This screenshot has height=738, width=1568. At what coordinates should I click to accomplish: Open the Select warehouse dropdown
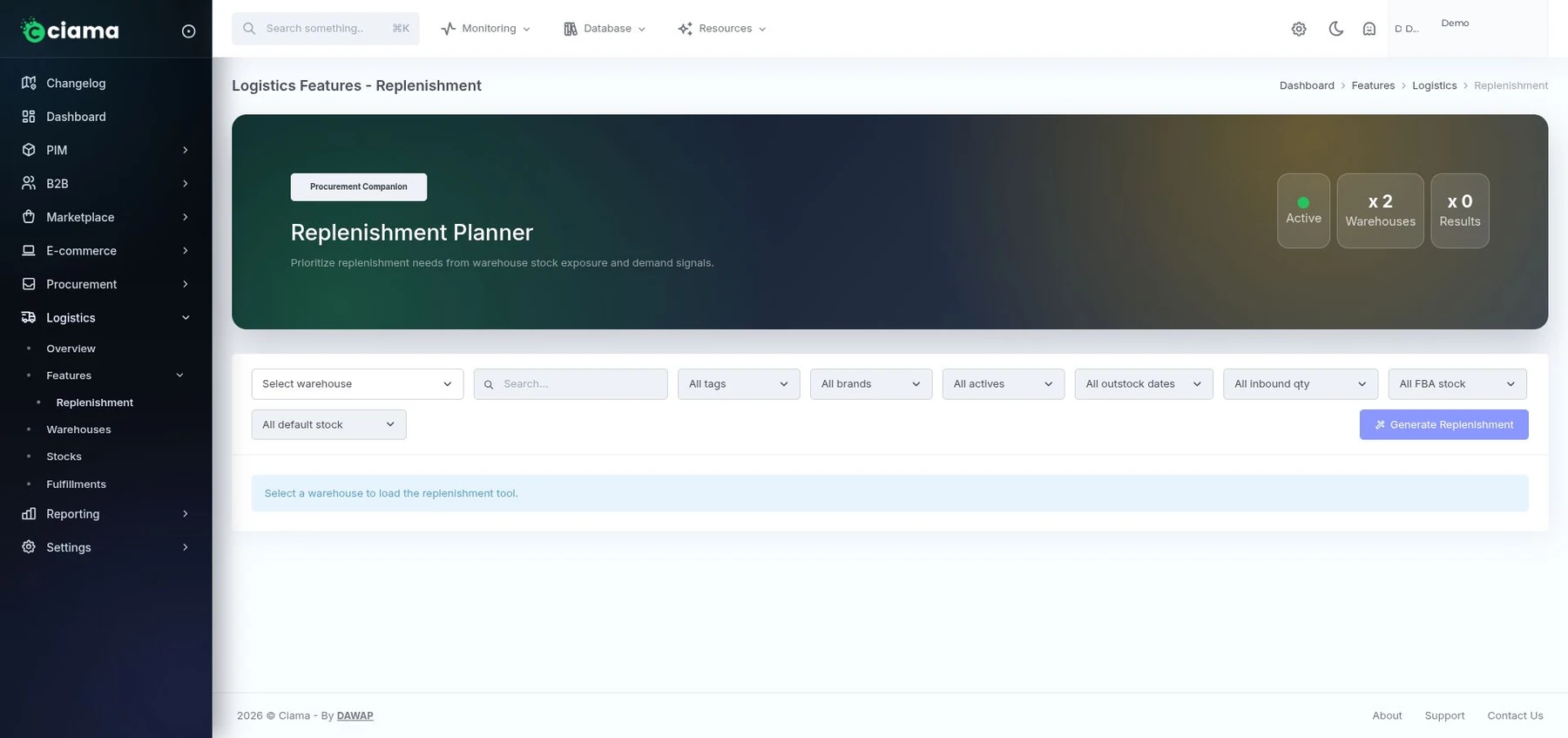tap(357, 384)
